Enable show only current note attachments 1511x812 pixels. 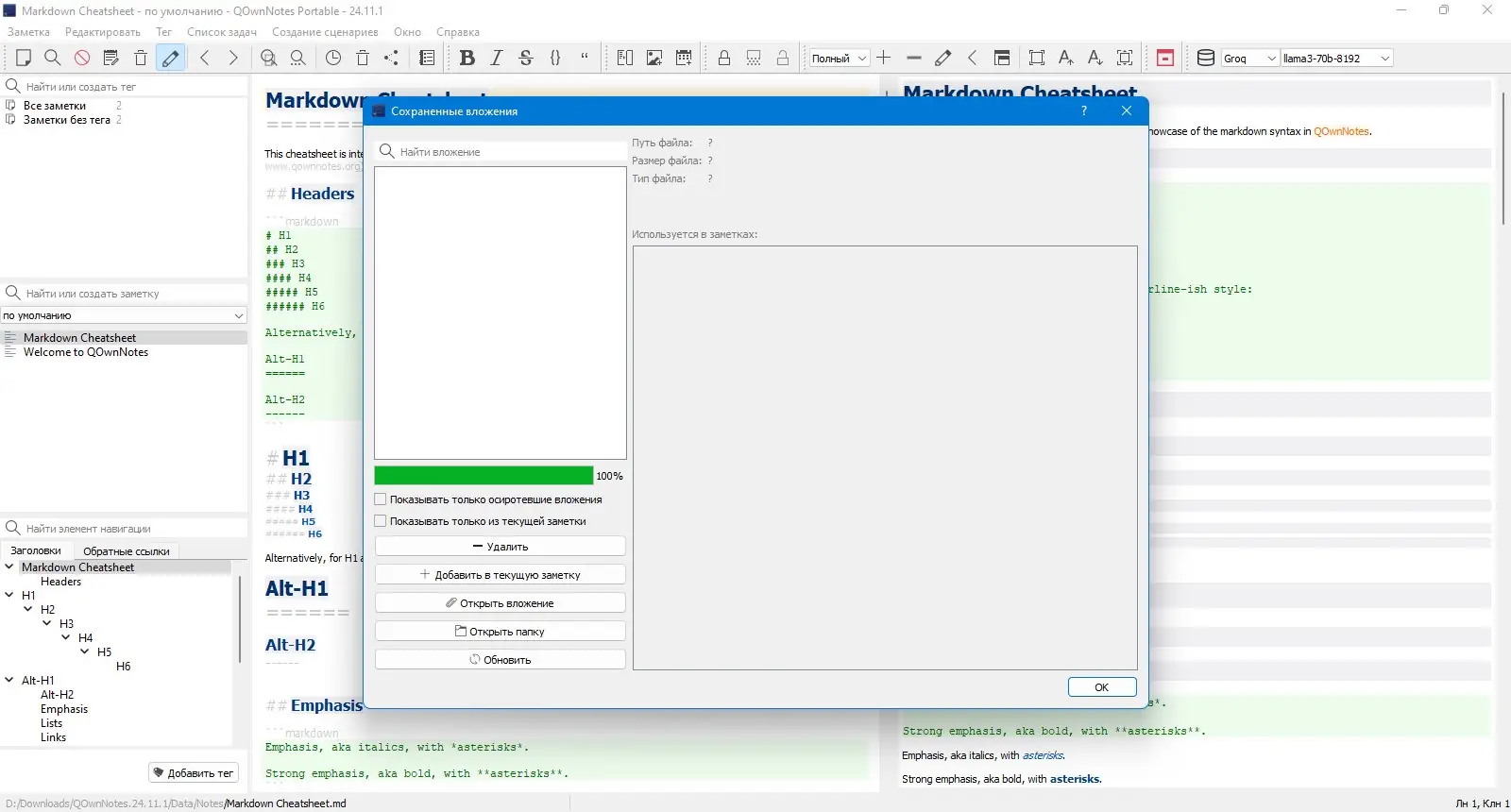click(381, 521)
